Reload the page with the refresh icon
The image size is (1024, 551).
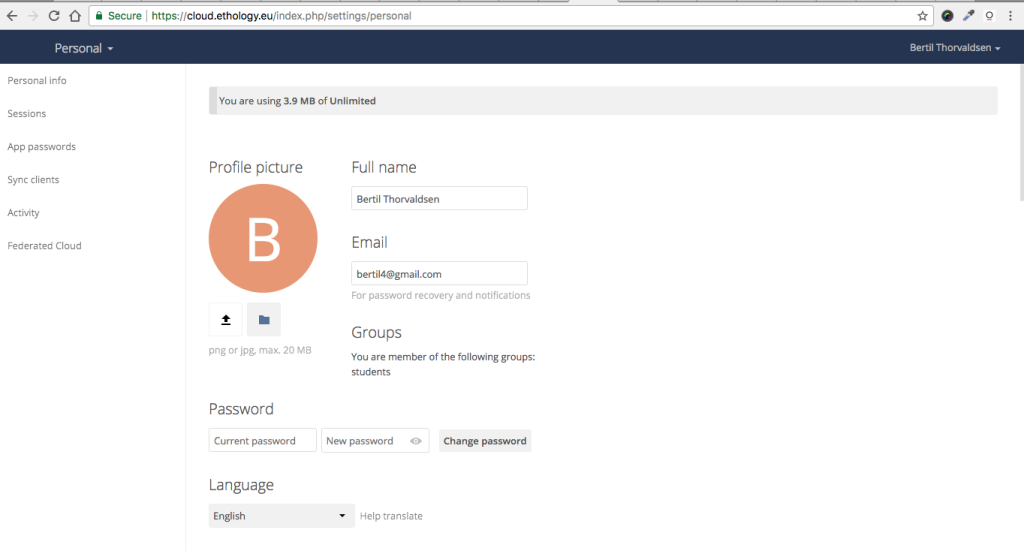click(x=54, y=16)
